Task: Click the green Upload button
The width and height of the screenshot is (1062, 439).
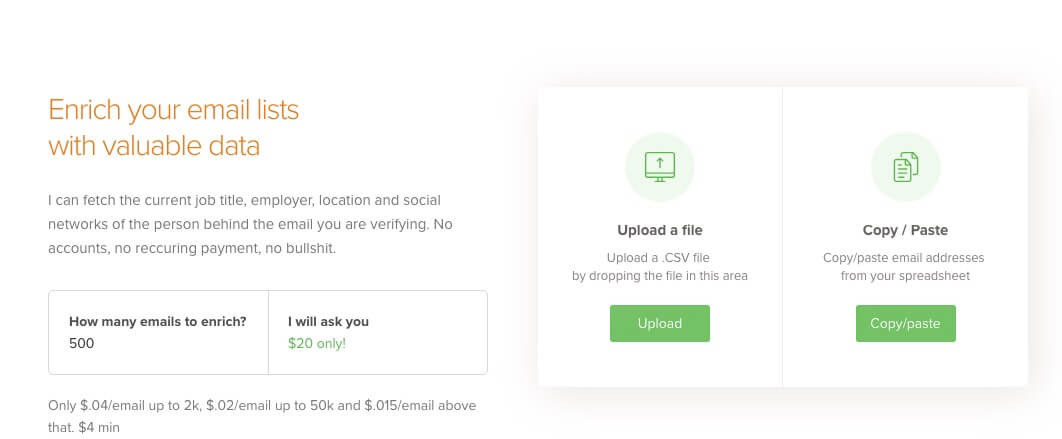Action: pos(660,323)
